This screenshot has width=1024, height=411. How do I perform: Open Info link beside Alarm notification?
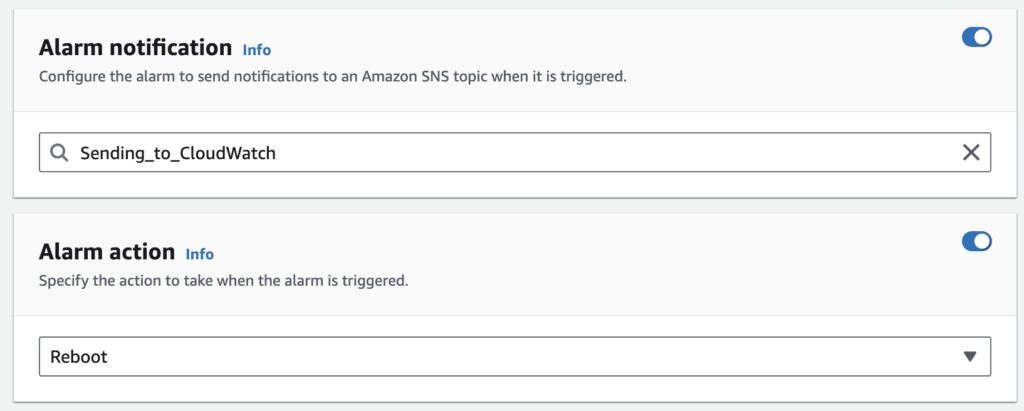pos(256,49)
